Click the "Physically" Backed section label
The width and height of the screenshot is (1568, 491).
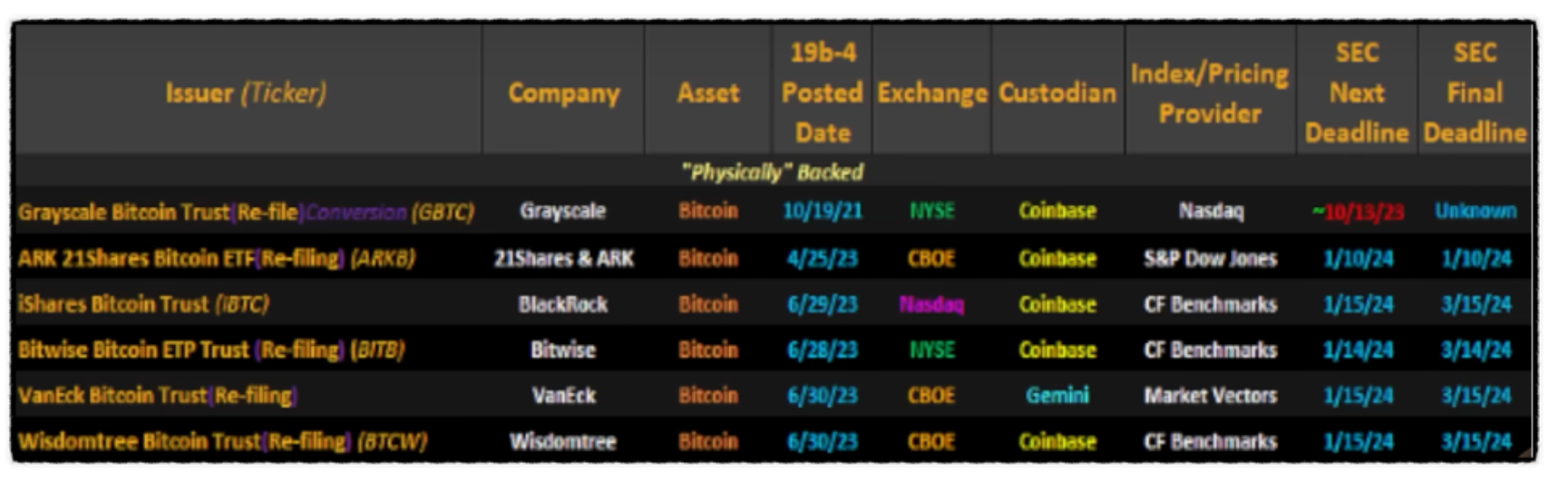773,172
